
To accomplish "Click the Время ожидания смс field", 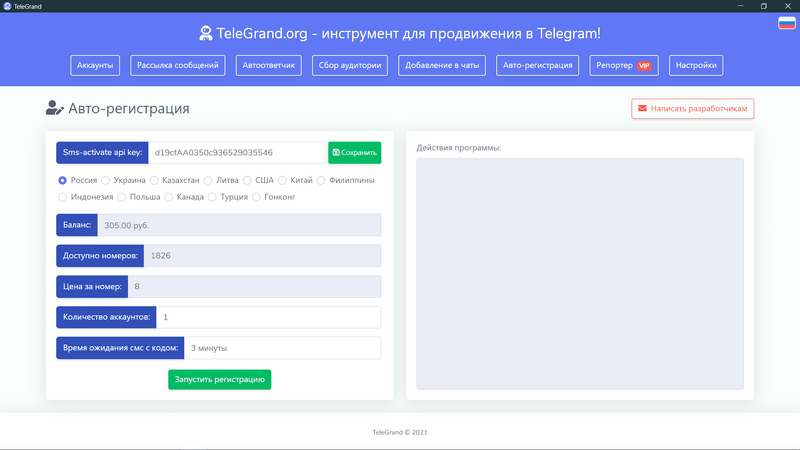I will [x=282, y=348].
